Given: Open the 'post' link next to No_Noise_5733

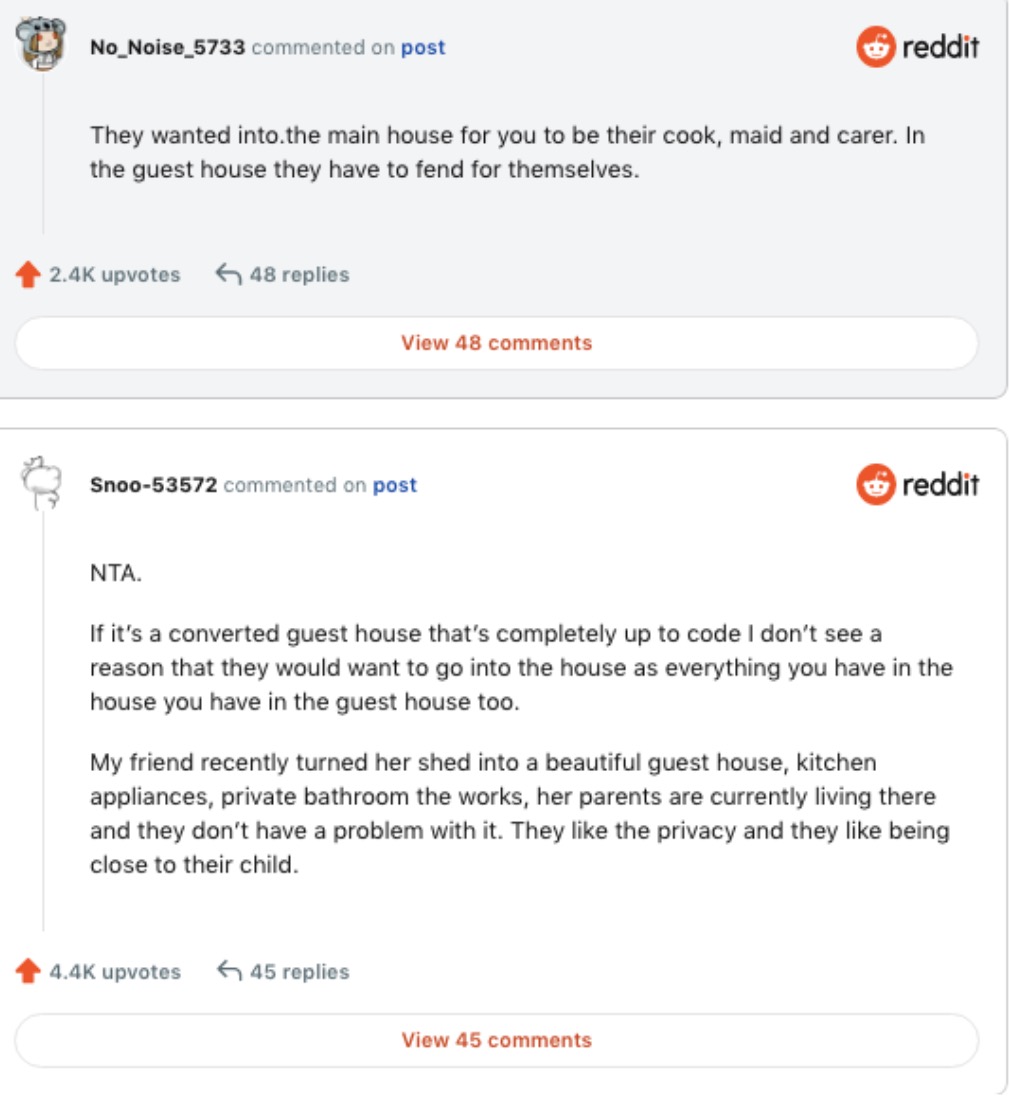Looking at the screenshot, I should point(423,47).
